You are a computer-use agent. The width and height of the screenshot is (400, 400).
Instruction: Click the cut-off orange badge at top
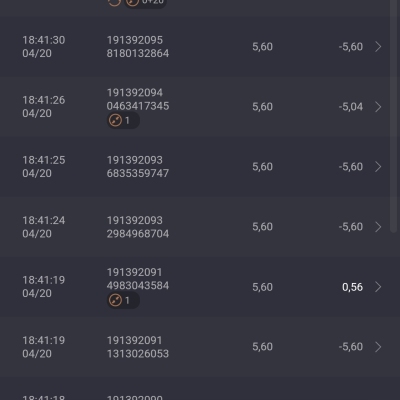[x=146, y=3]
